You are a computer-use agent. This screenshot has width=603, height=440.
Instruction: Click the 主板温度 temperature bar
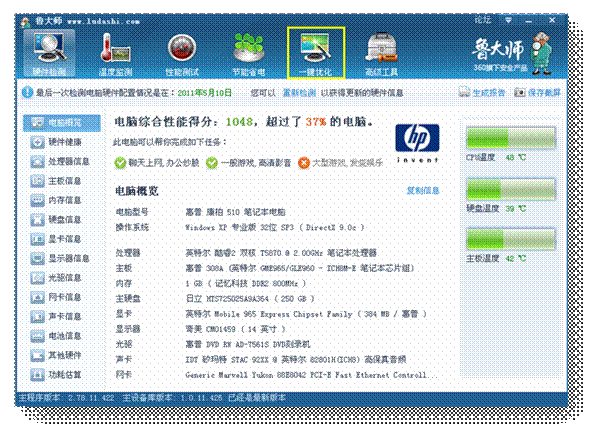tap(511, 239)
